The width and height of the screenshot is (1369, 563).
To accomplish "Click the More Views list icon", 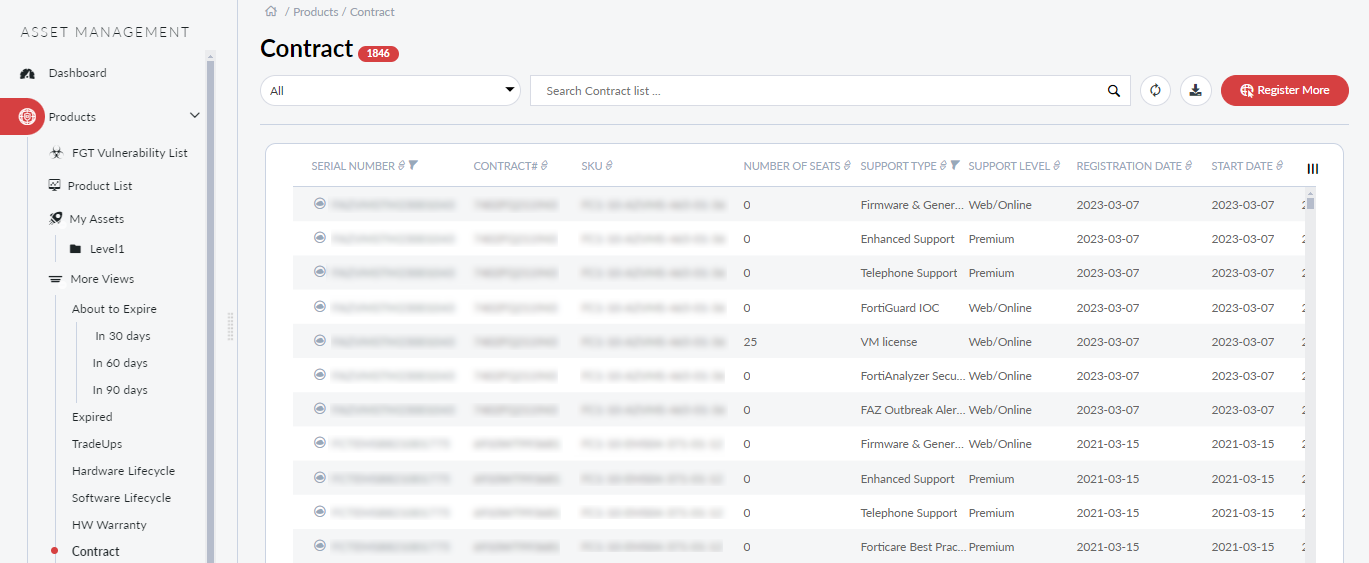I will click(55, 279).
